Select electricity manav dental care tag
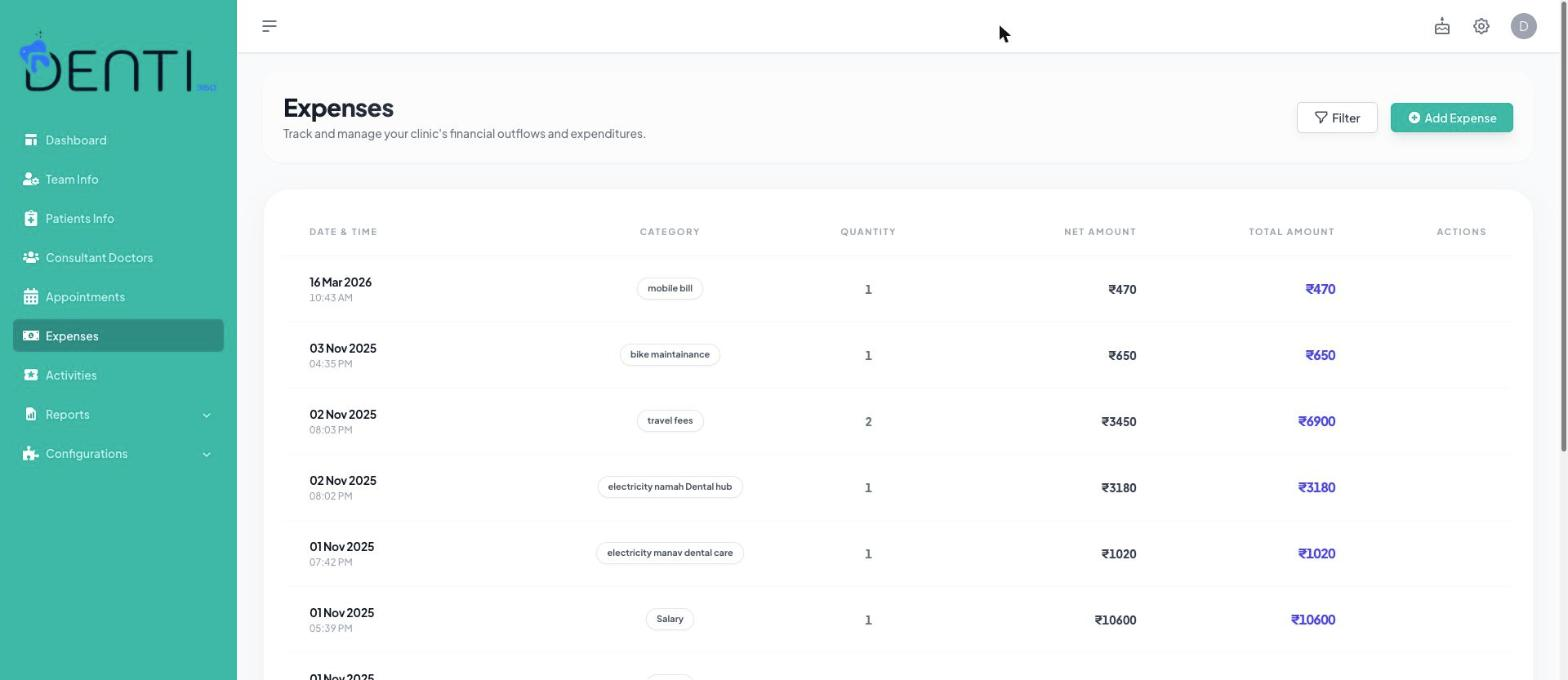The width and height of the screenshot is (1568, 680). 670,553
